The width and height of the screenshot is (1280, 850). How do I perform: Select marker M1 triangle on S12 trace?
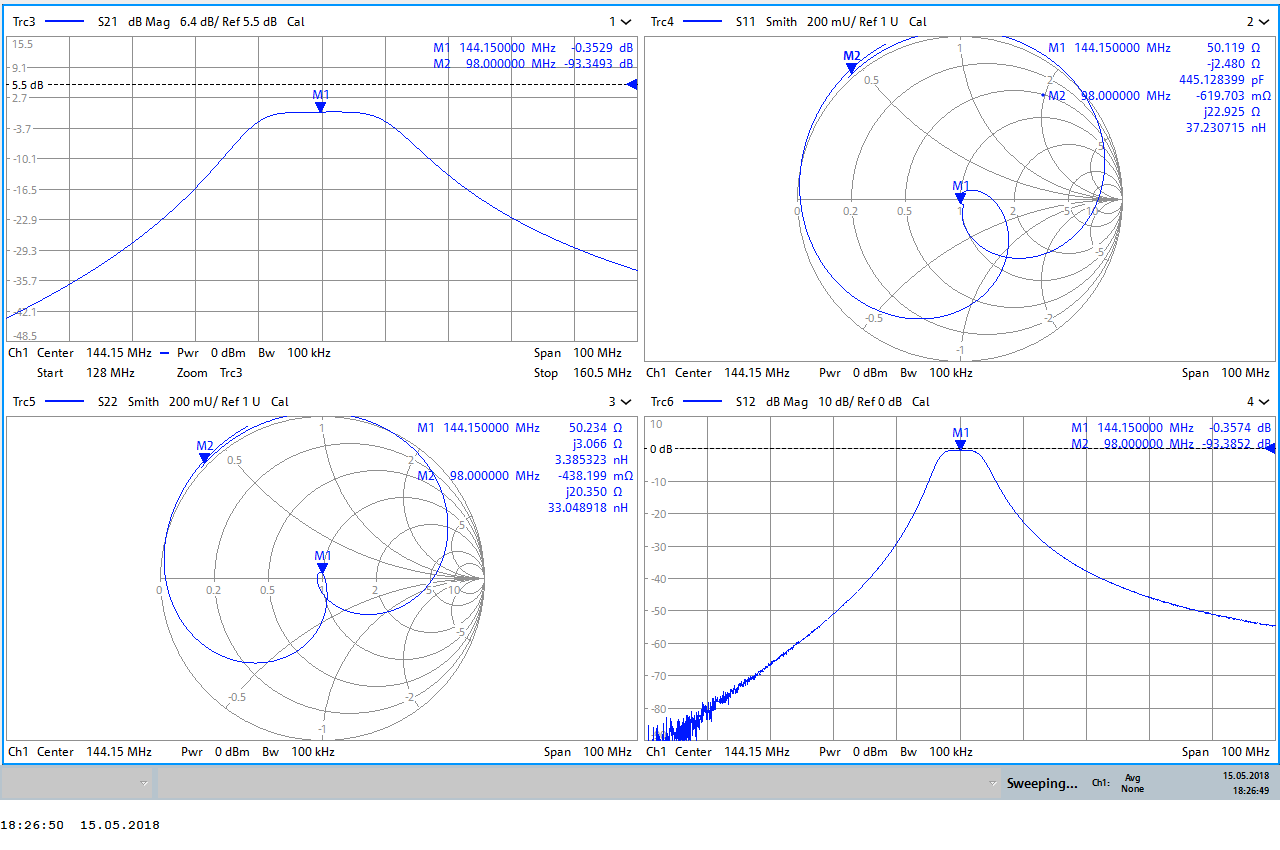click(x=960, y=444)
